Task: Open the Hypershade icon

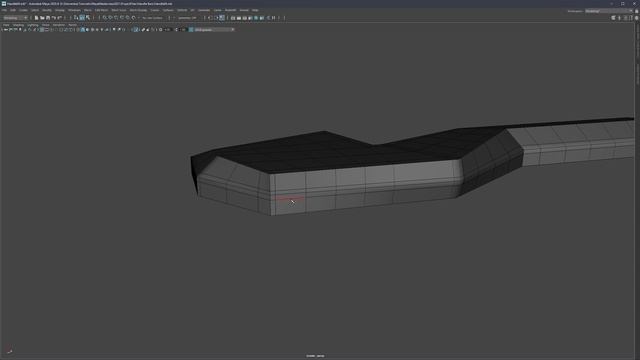Action: point(256,18)
